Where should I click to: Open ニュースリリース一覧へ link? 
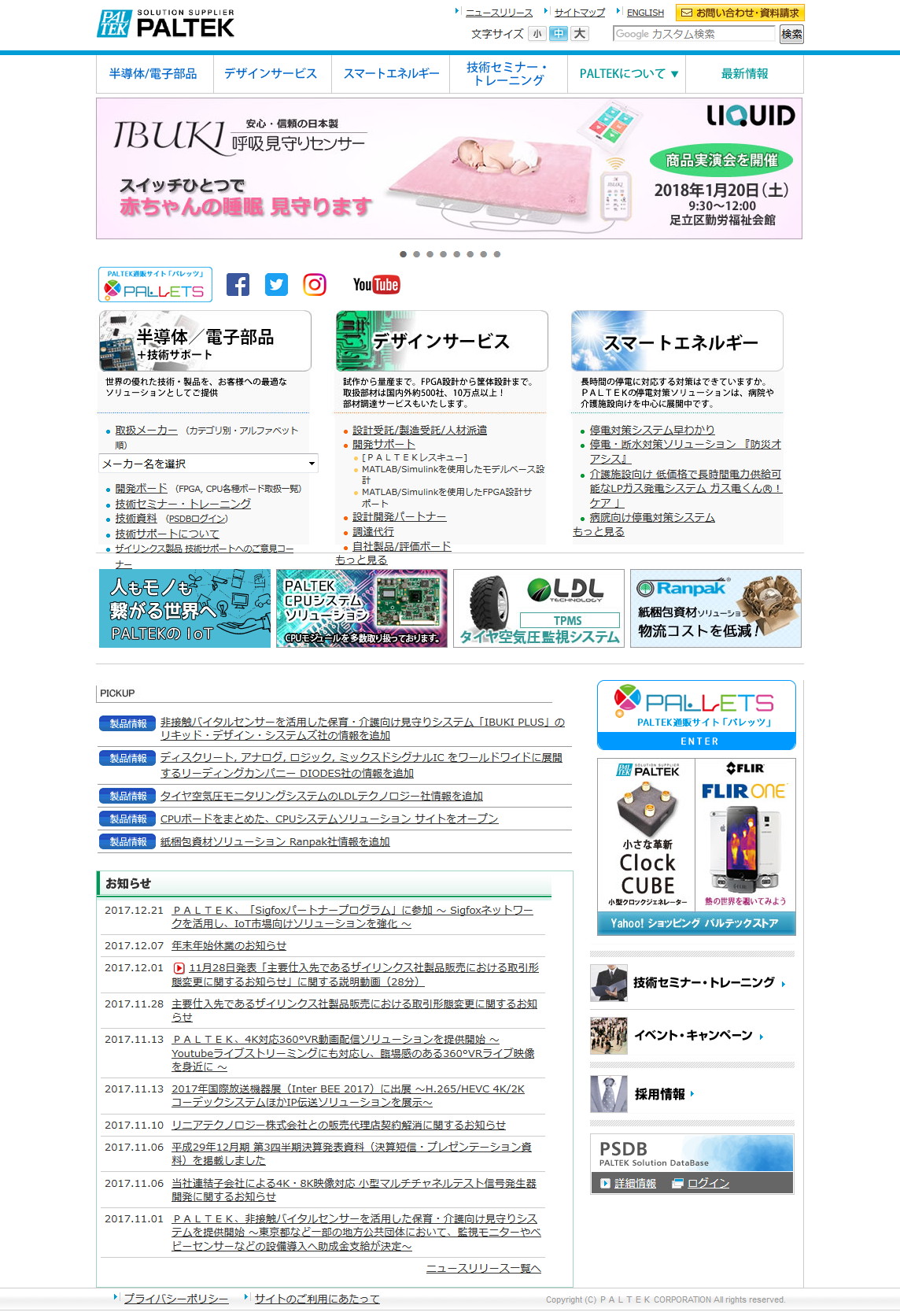484,1269
